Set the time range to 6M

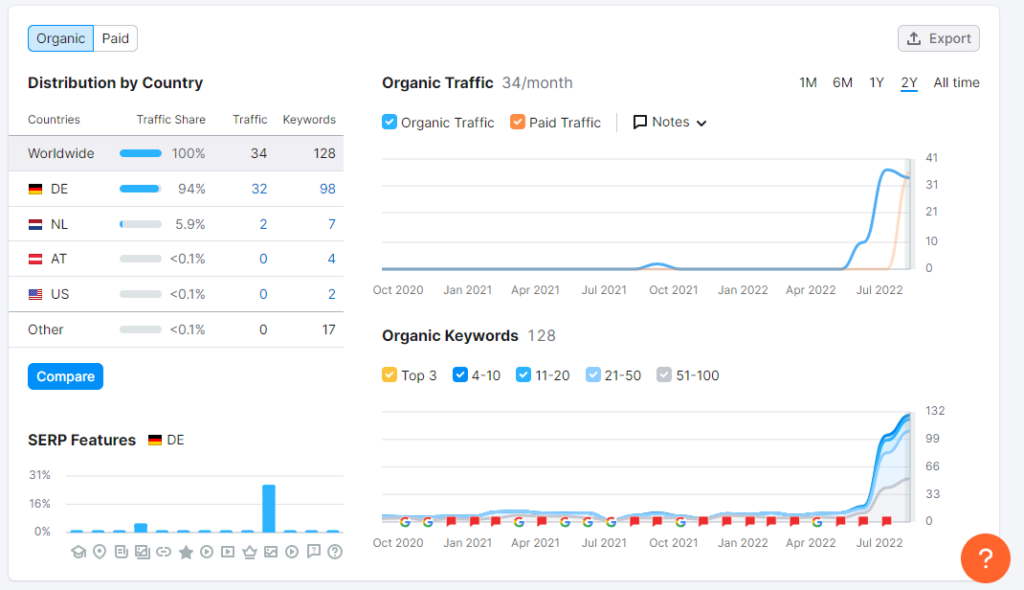point(842,83)
